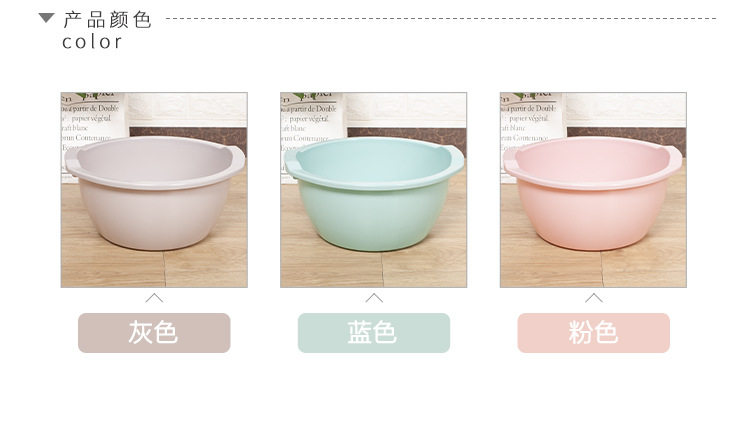Select the 灰色 color option
Viewport: 750px width, 432px height.
154,333
